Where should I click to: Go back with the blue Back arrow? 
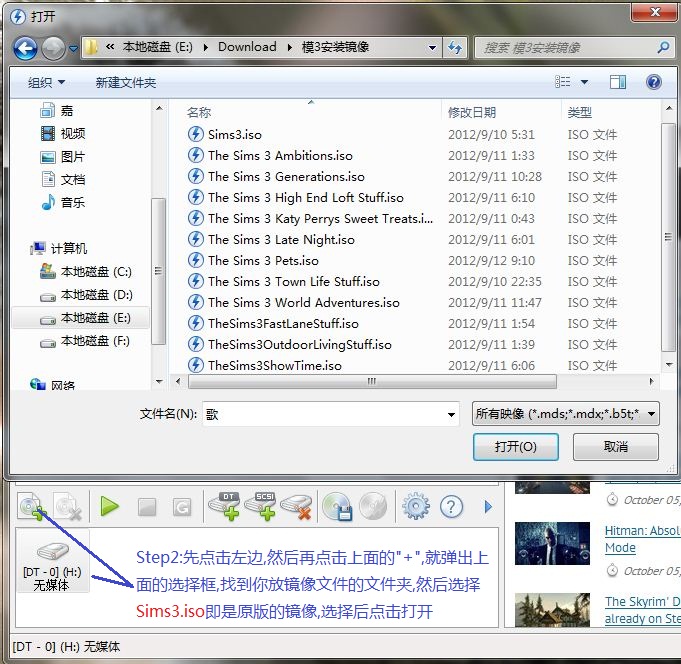25,48
